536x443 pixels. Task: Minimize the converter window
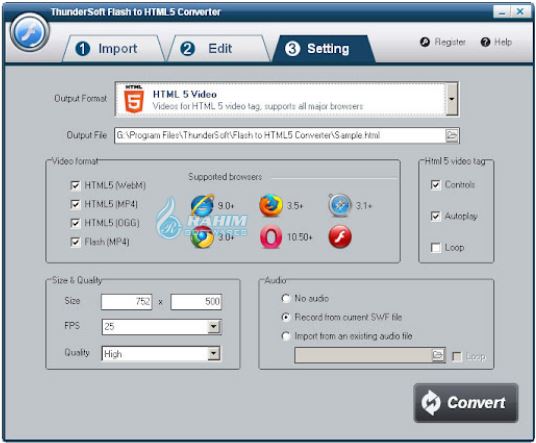(502, 12)
